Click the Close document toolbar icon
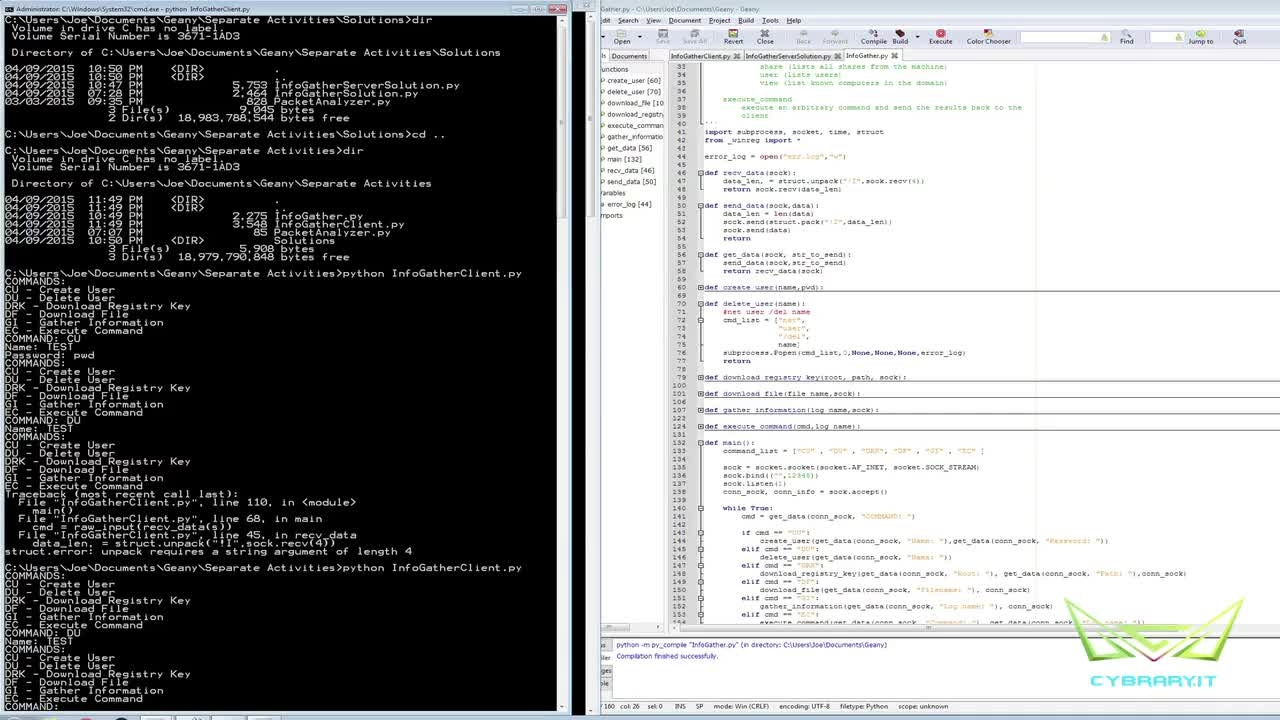1280x720 pixels. pyautogui.click(x=765, y=37)
